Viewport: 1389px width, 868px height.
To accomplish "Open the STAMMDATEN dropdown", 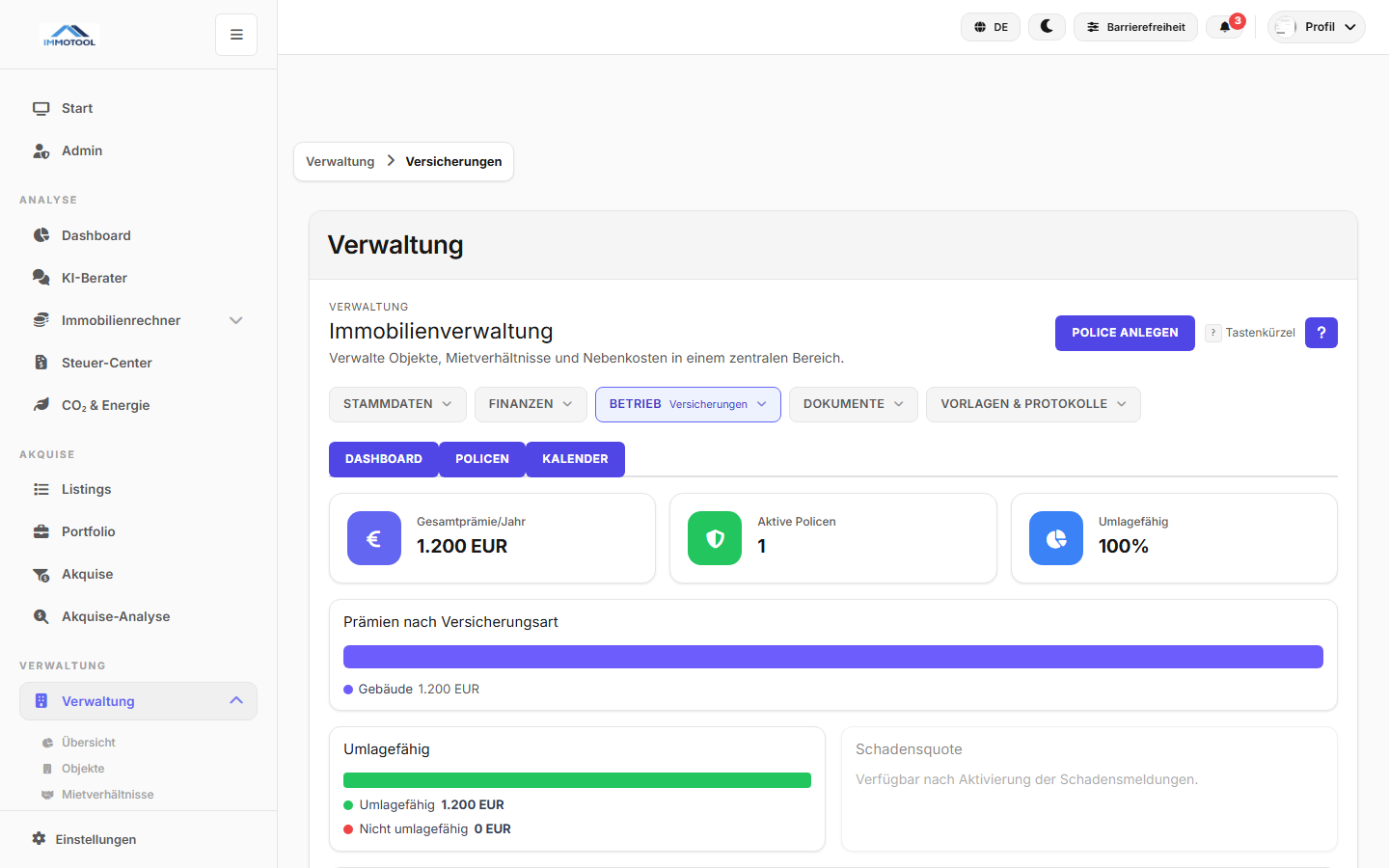I will pyautogui.click(x=397, y=404).
